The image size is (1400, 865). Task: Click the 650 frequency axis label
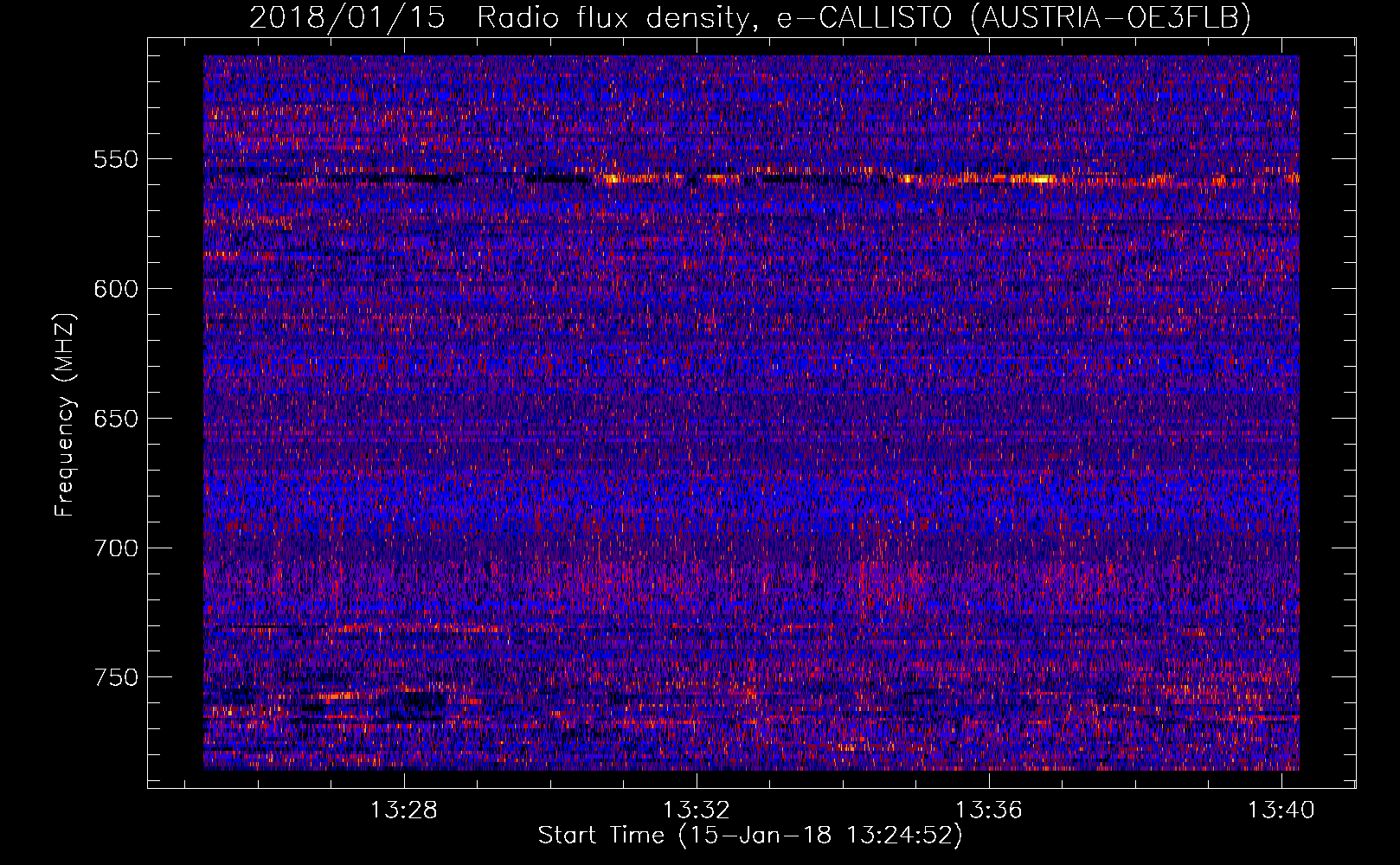pyautogui.click(x=115, y=419)
